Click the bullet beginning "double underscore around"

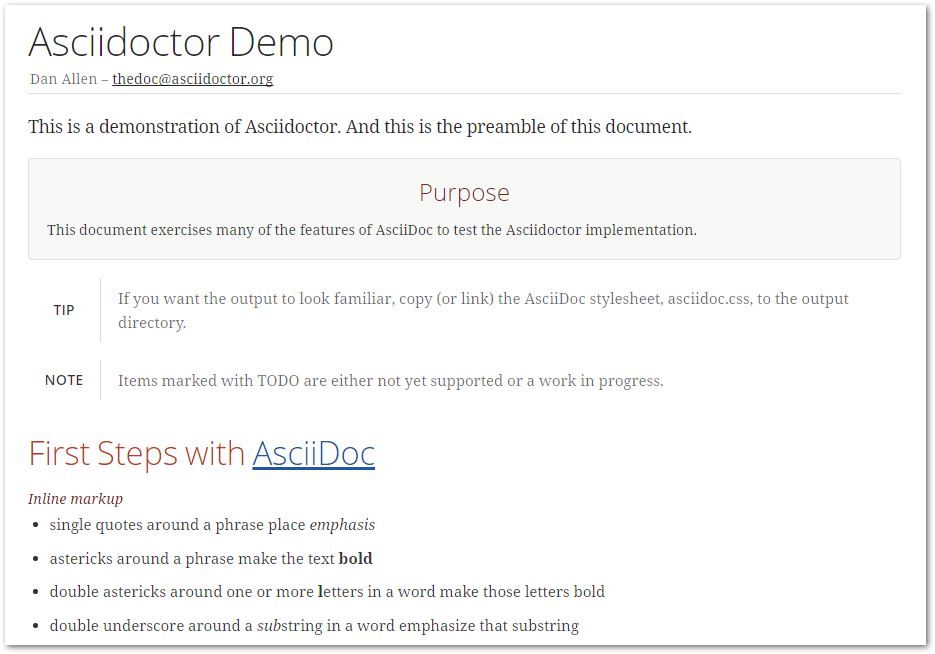tap(314, 626)
